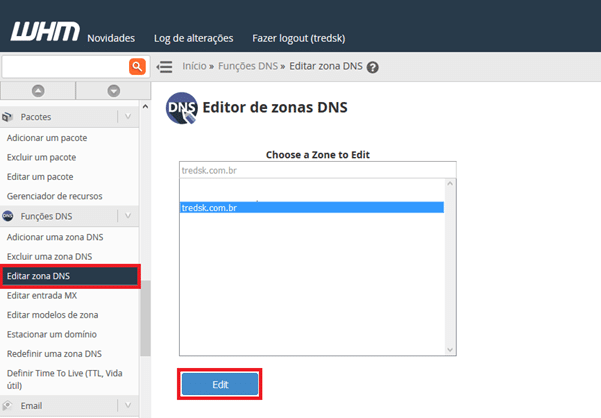Click the sidebar scrollbar thumb
This screenshot has height=418, width=601.
(x=145, y=318)
